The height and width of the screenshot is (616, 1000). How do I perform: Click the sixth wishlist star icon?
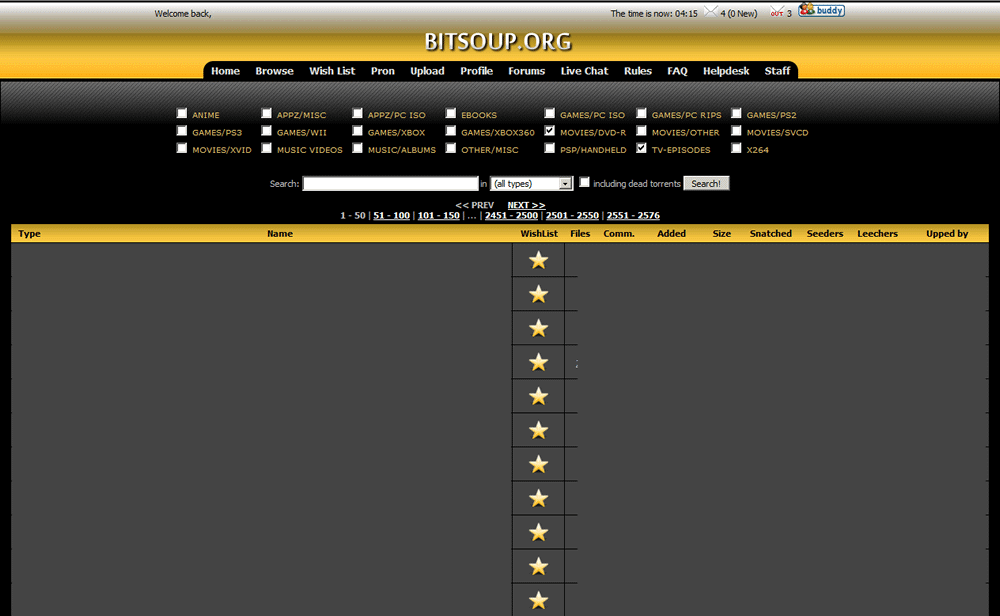(538, 430)
